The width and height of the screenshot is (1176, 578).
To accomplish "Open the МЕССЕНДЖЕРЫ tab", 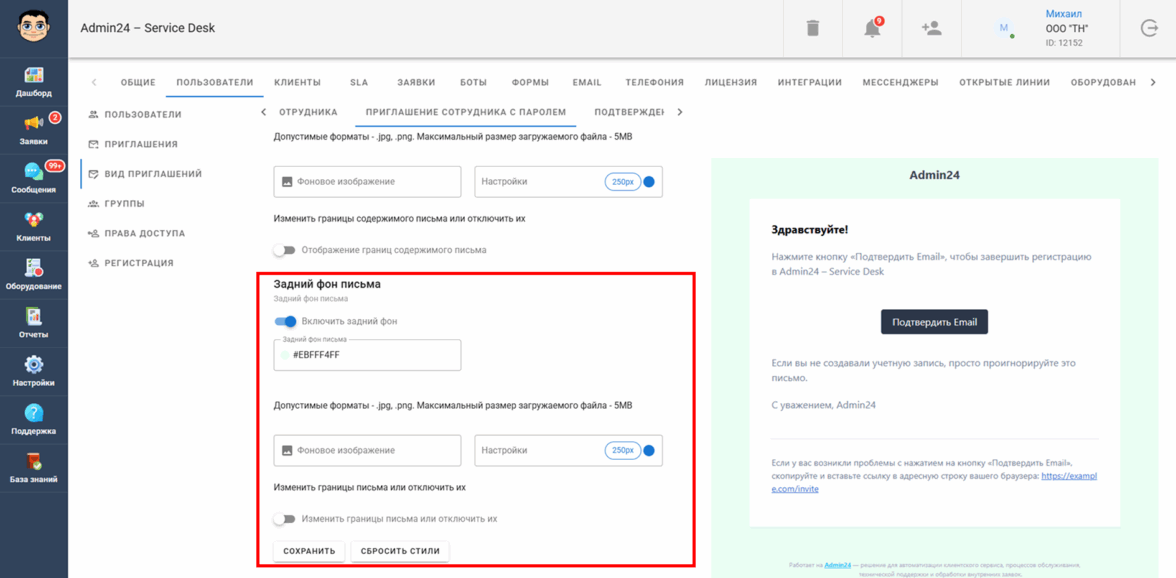I will click(900, 82).
